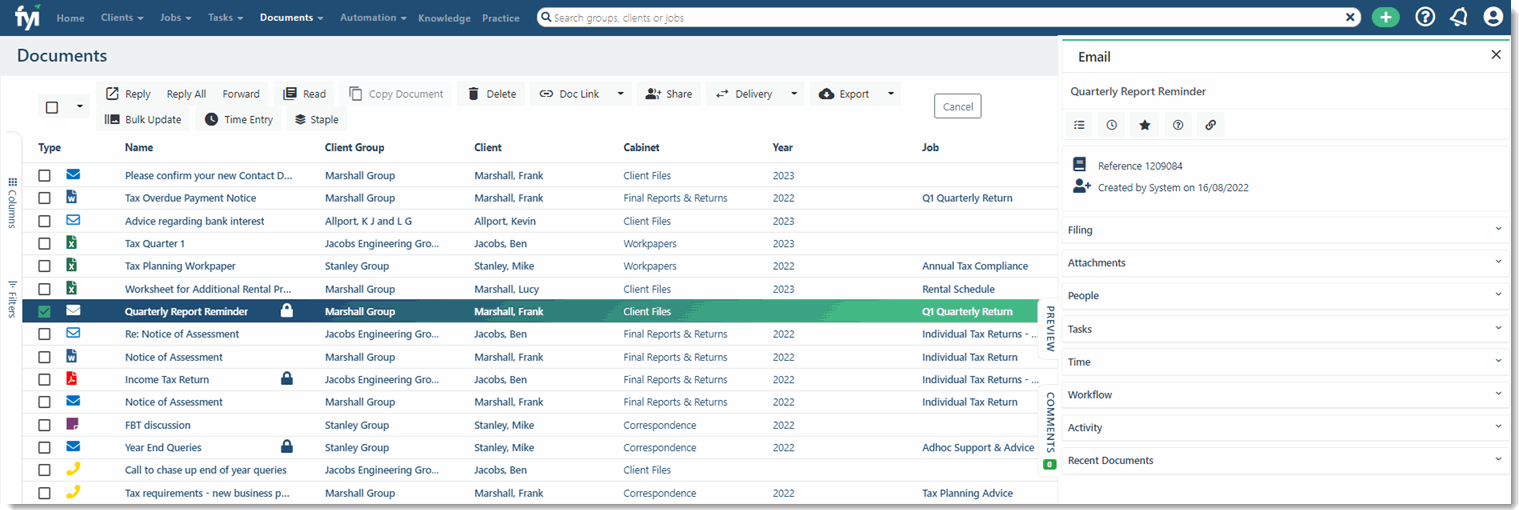Click Time Entry toolbar button

pyautogui.click(x=239, y=119)
